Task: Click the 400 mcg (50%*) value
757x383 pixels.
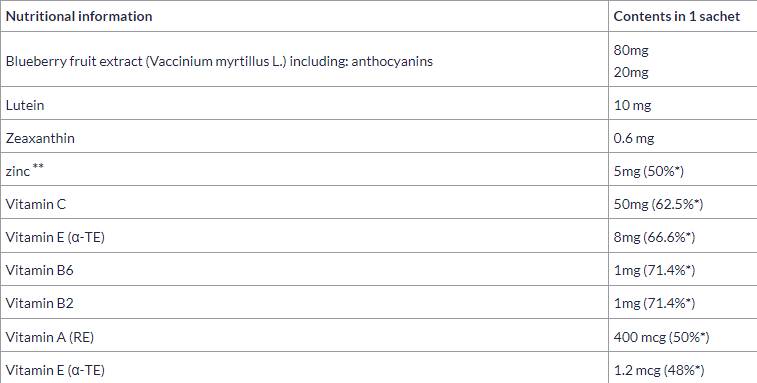Action: pyautogui.click(x=661, y=337)
